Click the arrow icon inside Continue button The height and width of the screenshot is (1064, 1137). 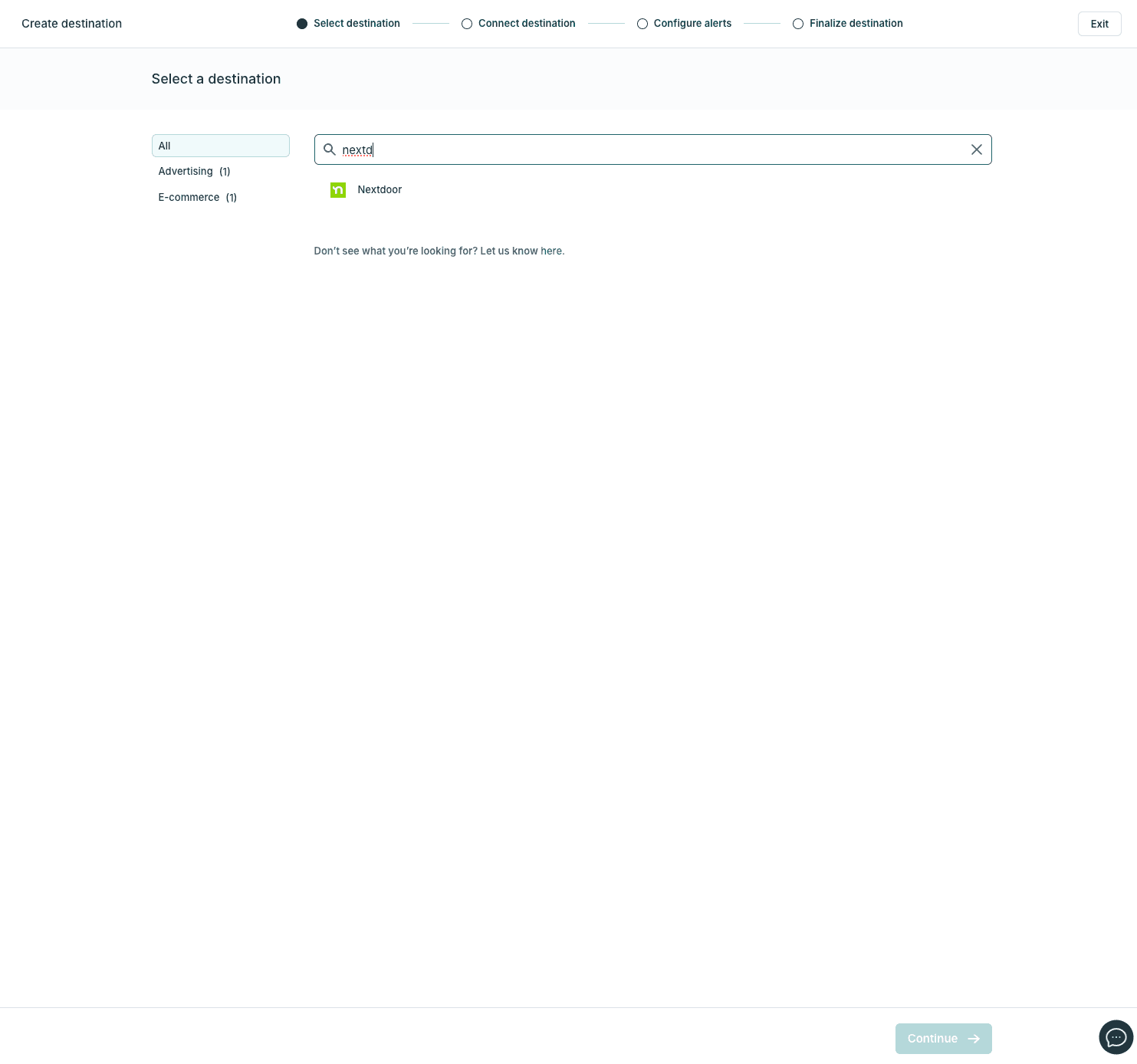point(974,1039)
